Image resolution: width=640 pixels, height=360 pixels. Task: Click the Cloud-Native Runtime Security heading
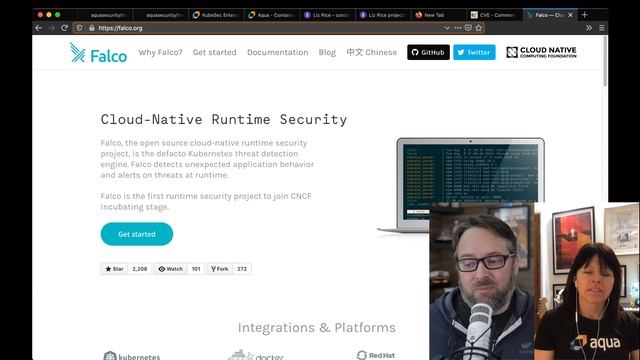[x=224, y=120]
